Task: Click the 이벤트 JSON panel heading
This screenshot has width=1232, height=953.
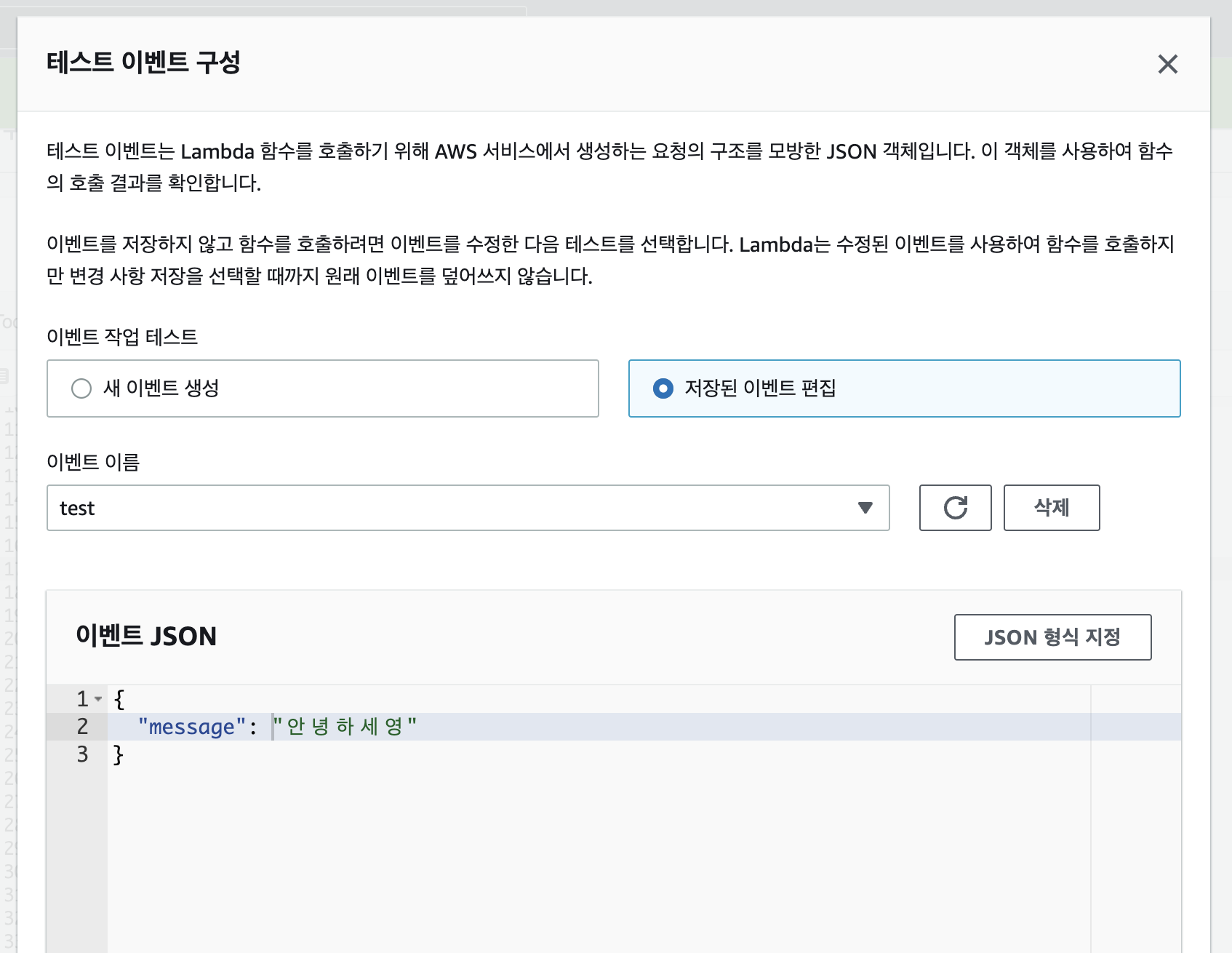Action: 146,637
